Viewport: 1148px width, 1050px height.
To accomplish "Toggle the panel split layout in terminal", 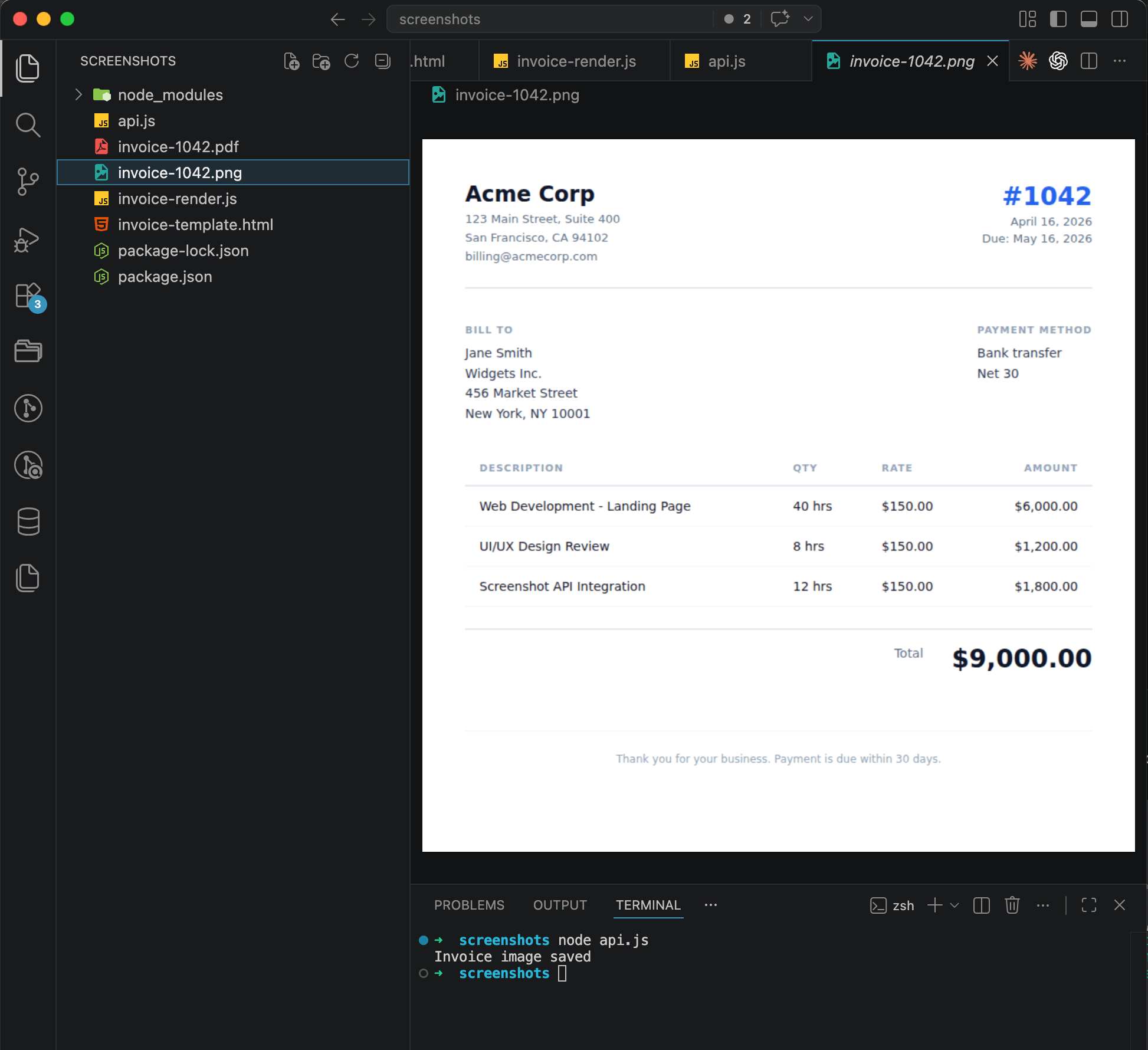I will (981, 905).
